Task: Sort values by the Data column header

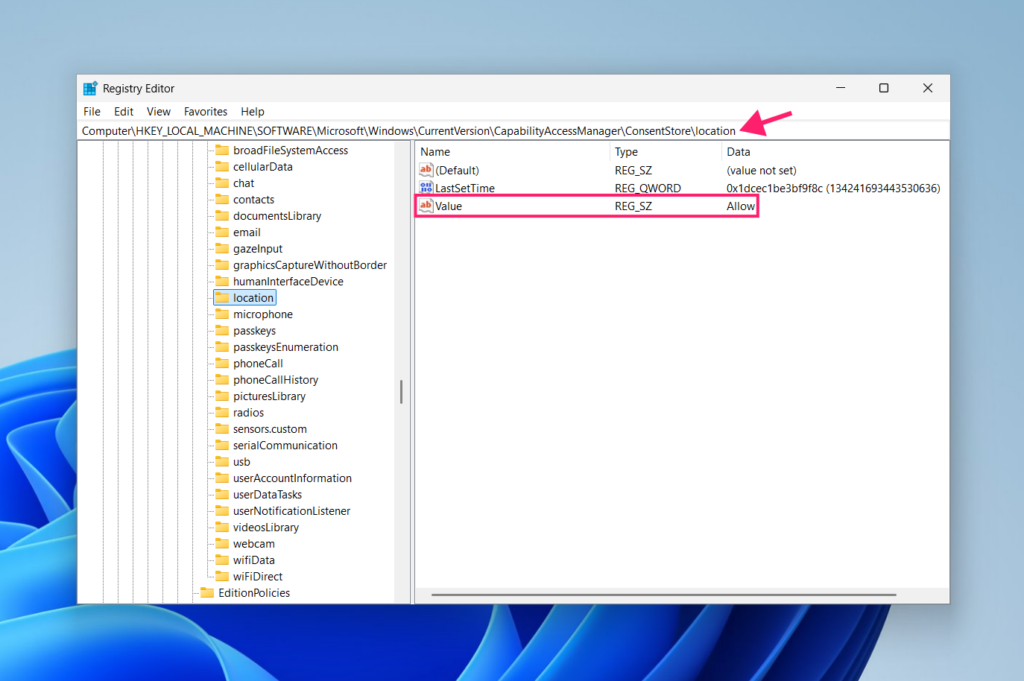Action: coord(835,151)
